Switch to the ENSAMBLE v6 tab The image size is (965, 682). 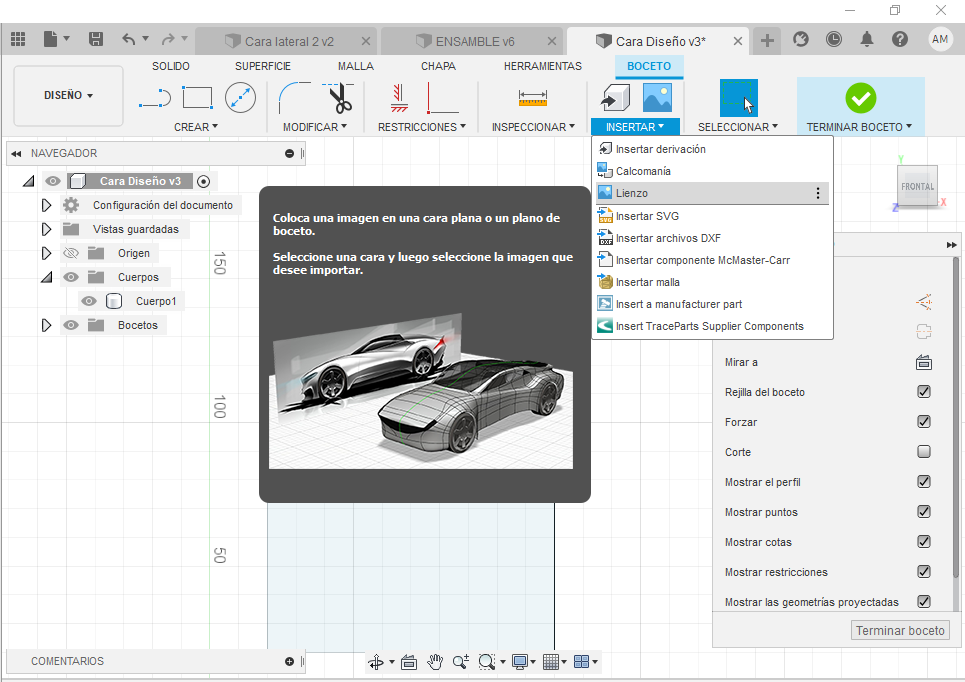(x=475, y=42)
